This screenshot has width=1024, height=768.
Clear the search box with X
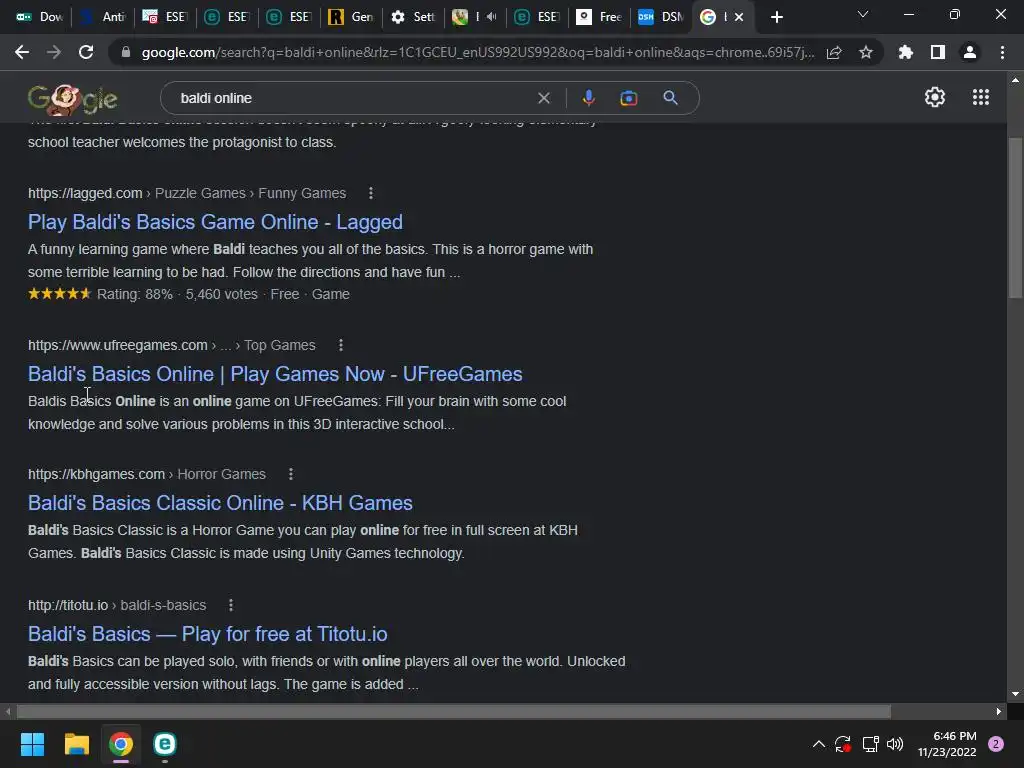[x=543, y=98]
